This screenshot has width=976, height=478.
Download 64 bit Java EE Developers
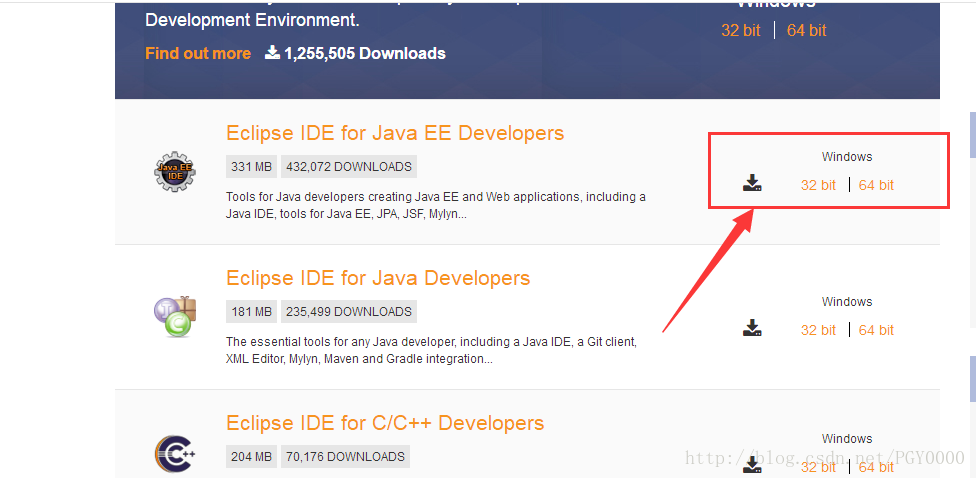coord(876,185)
